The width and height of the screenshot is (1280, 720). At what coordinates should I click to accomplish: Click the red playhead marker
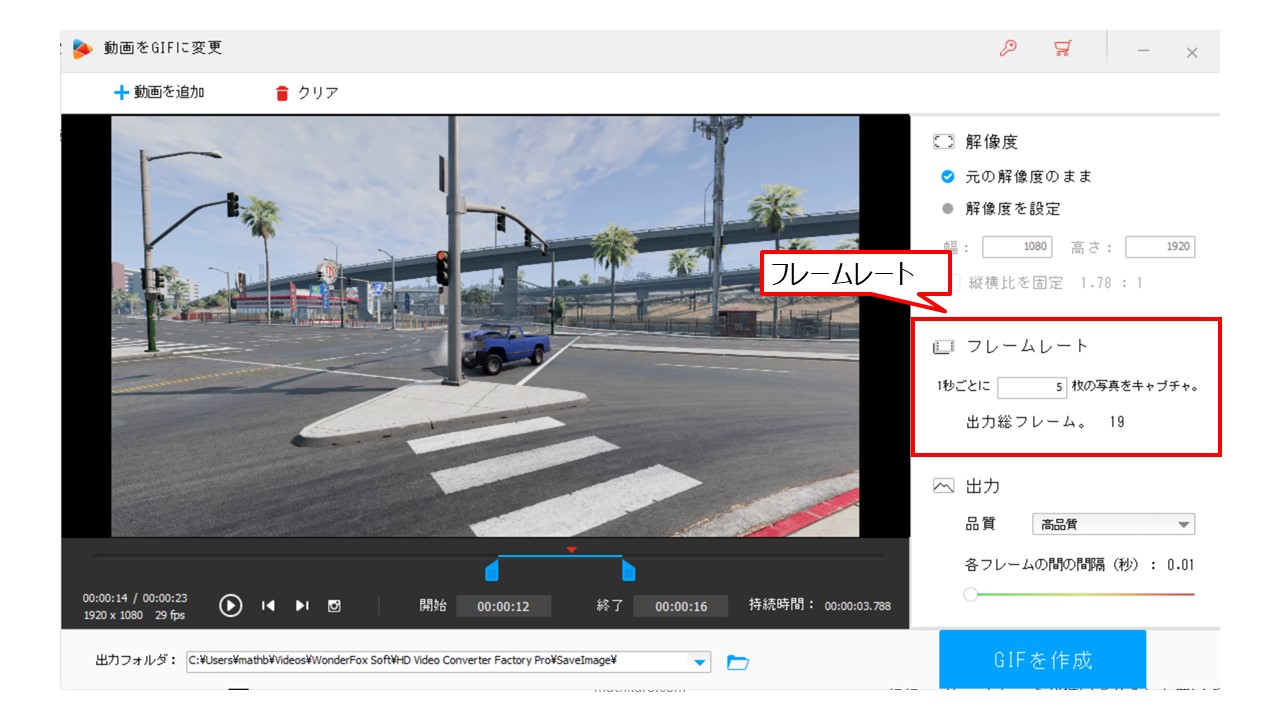pos(571,549)
